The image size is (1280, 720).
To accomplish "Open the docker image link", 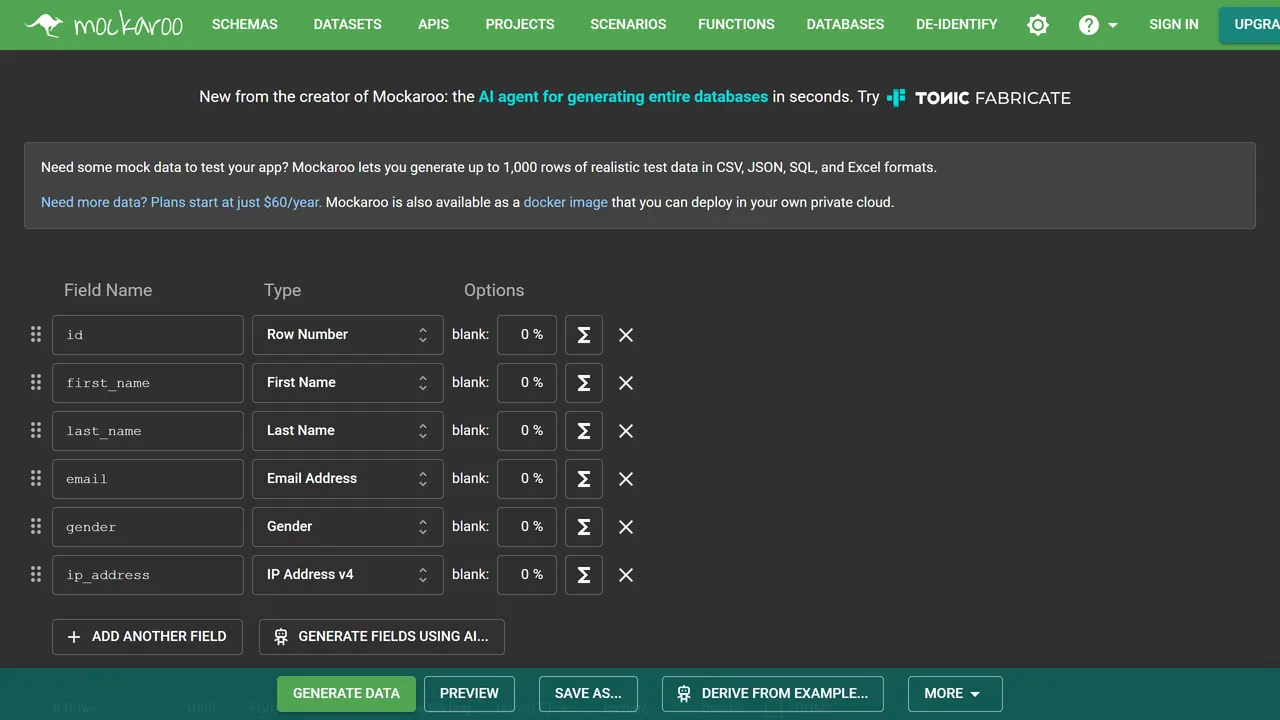I will click(x=565, y=202).
